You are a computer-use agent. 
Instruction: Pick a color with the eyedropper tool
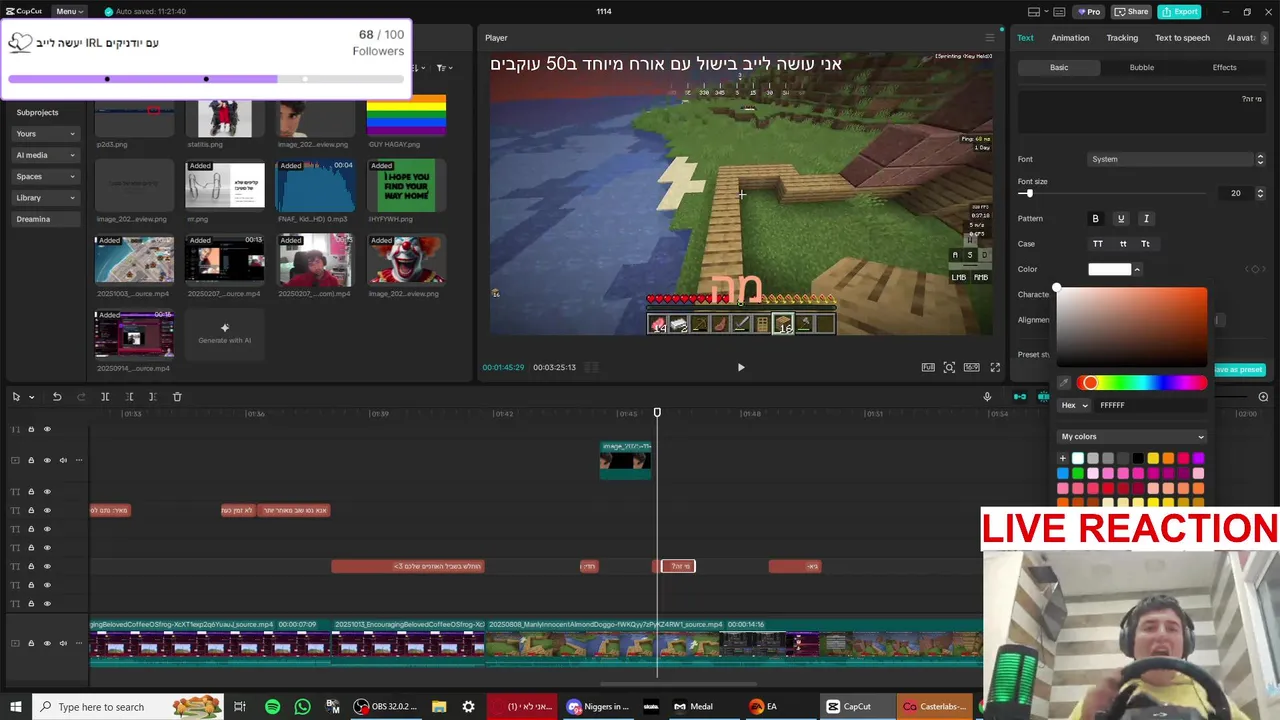1064,383
